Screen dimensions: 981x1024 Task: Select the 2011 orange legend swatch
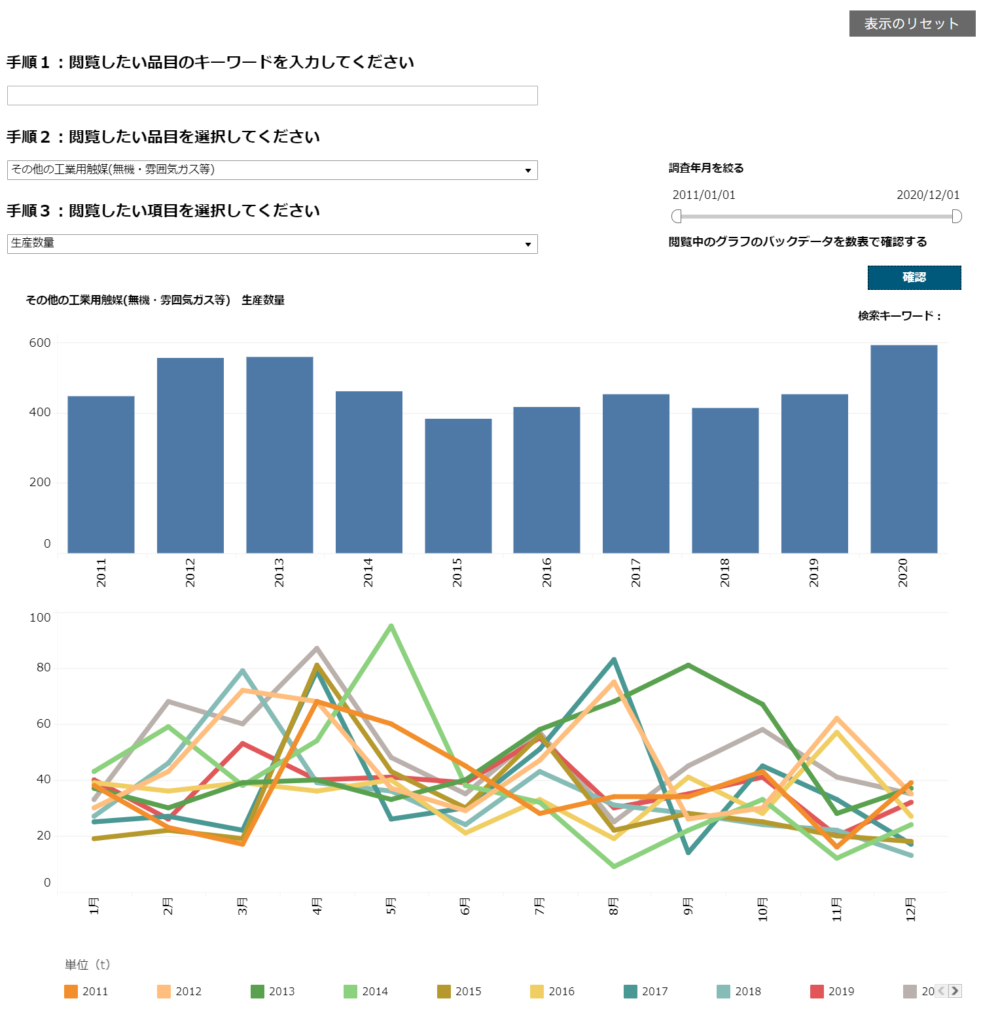[71, 991]
